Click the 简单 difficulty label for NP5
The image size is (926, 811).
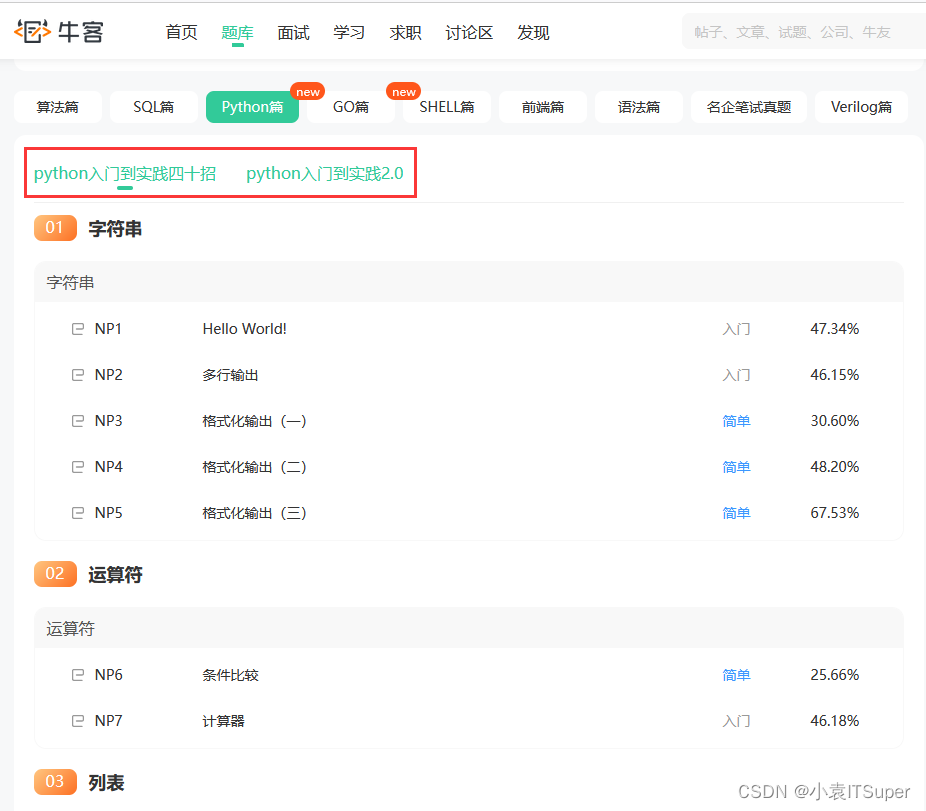736,513
